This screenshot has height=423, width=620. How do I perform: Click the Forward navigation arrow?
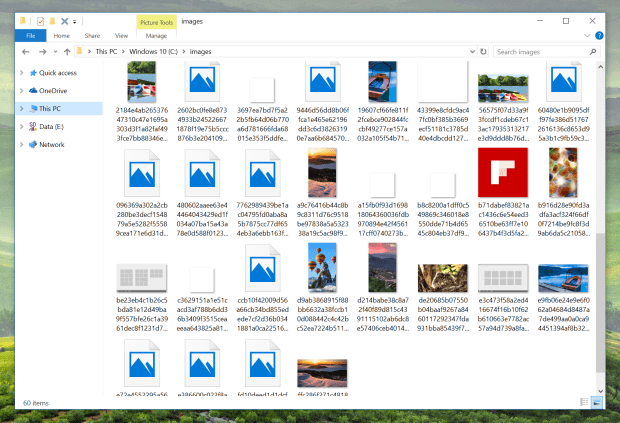pos(42,52)
